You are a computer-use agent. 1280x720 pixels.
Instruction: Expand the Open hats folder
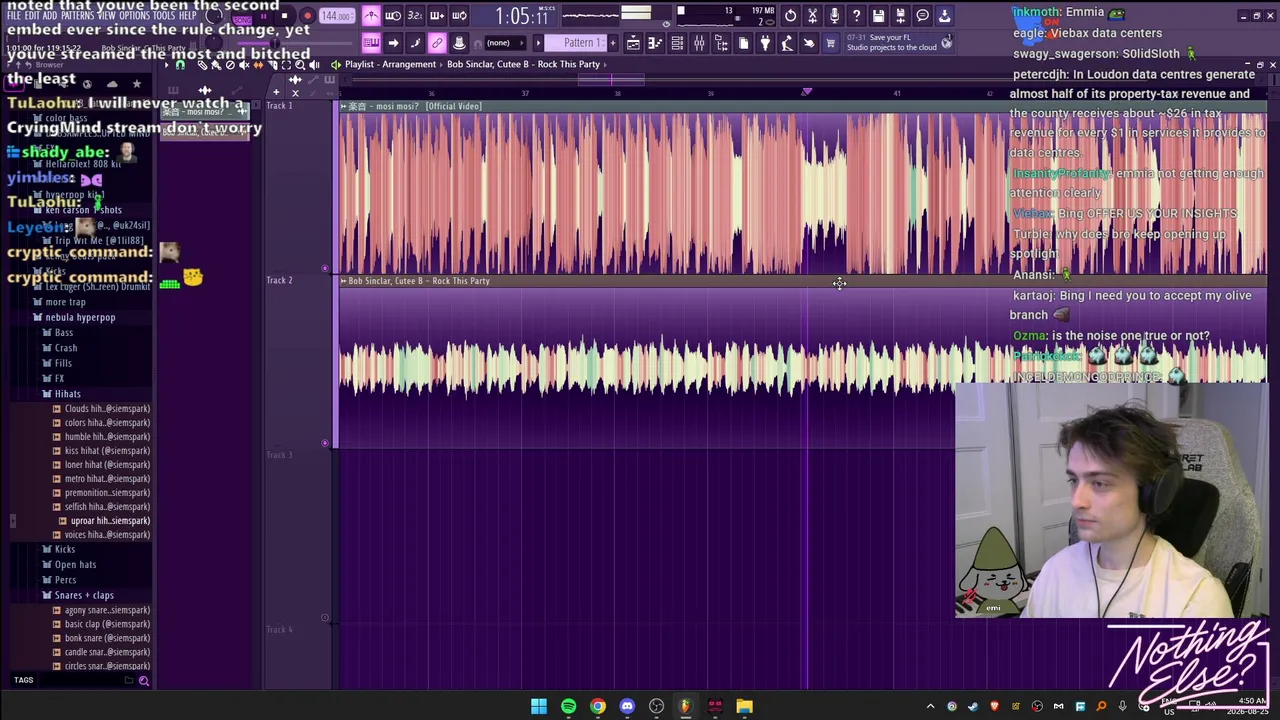[x=75, y=565]
